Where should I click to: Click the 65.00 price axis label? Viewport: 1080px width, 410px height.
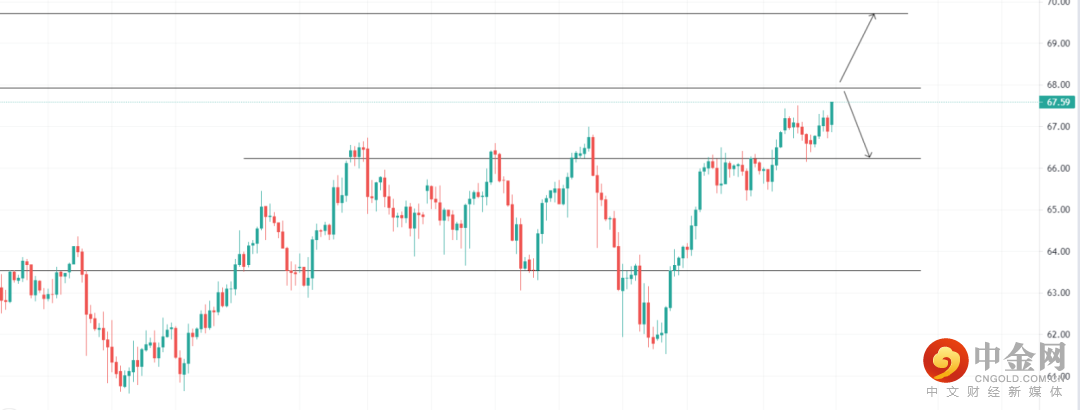coord(1059,210)
